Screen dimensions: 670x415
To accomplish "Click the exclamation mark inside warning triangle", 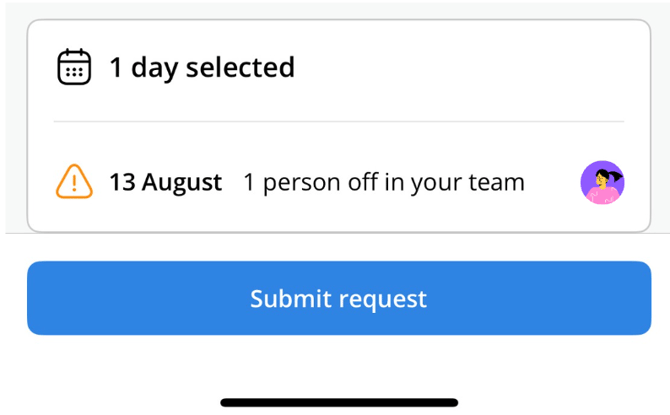I will tap(74, 183).
